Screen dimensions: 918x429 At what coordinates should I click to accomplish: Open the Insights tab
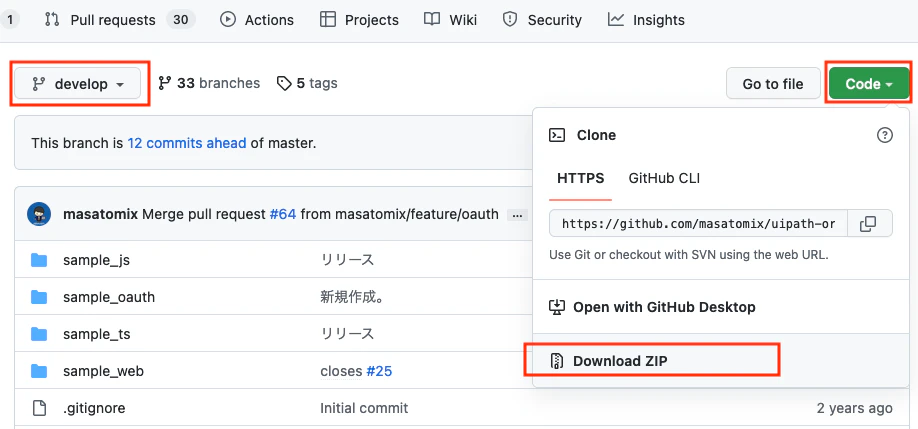(646, 20)
